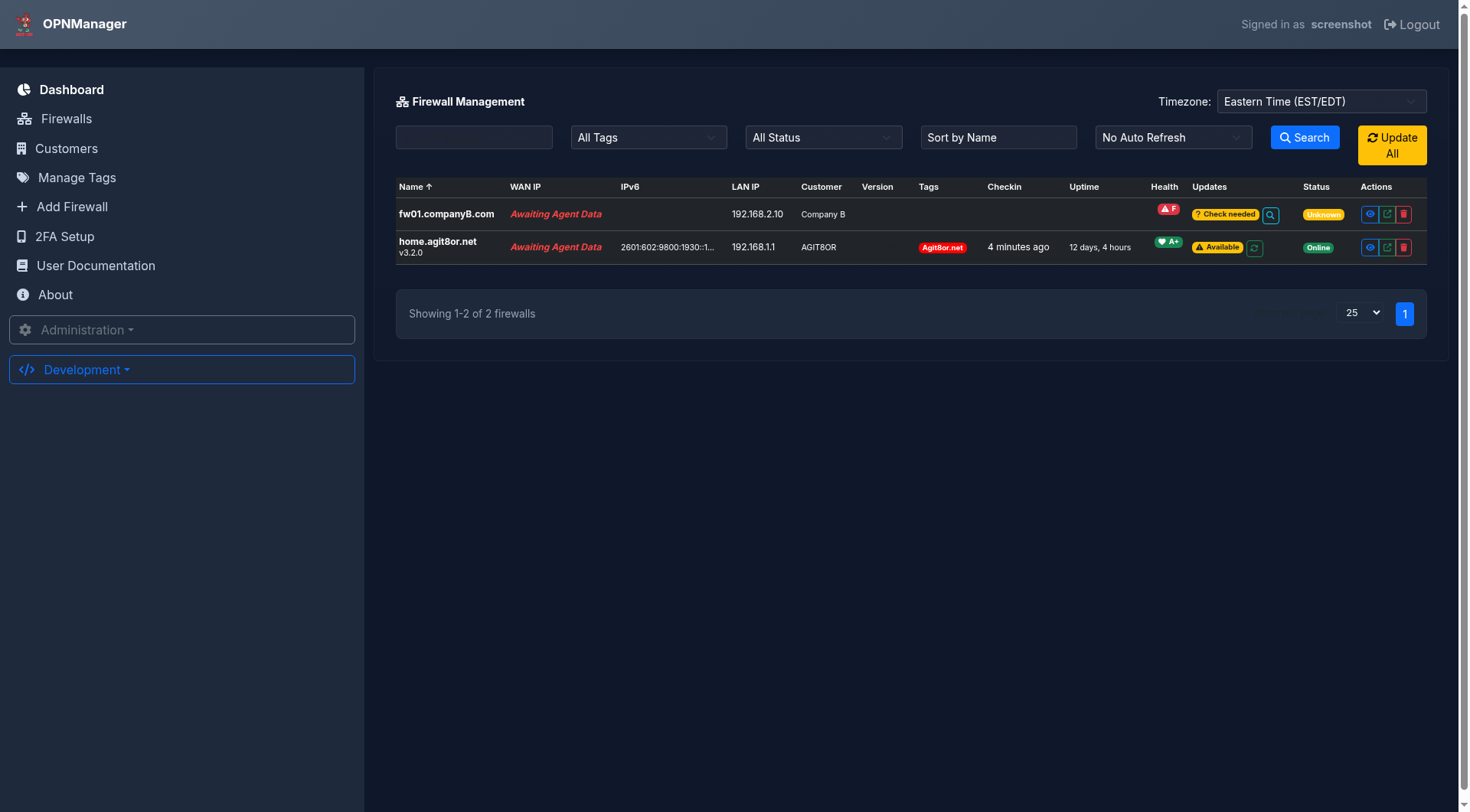
Task: View home.agit8or.net details with eye icon
Action: tap(1370, 248)
